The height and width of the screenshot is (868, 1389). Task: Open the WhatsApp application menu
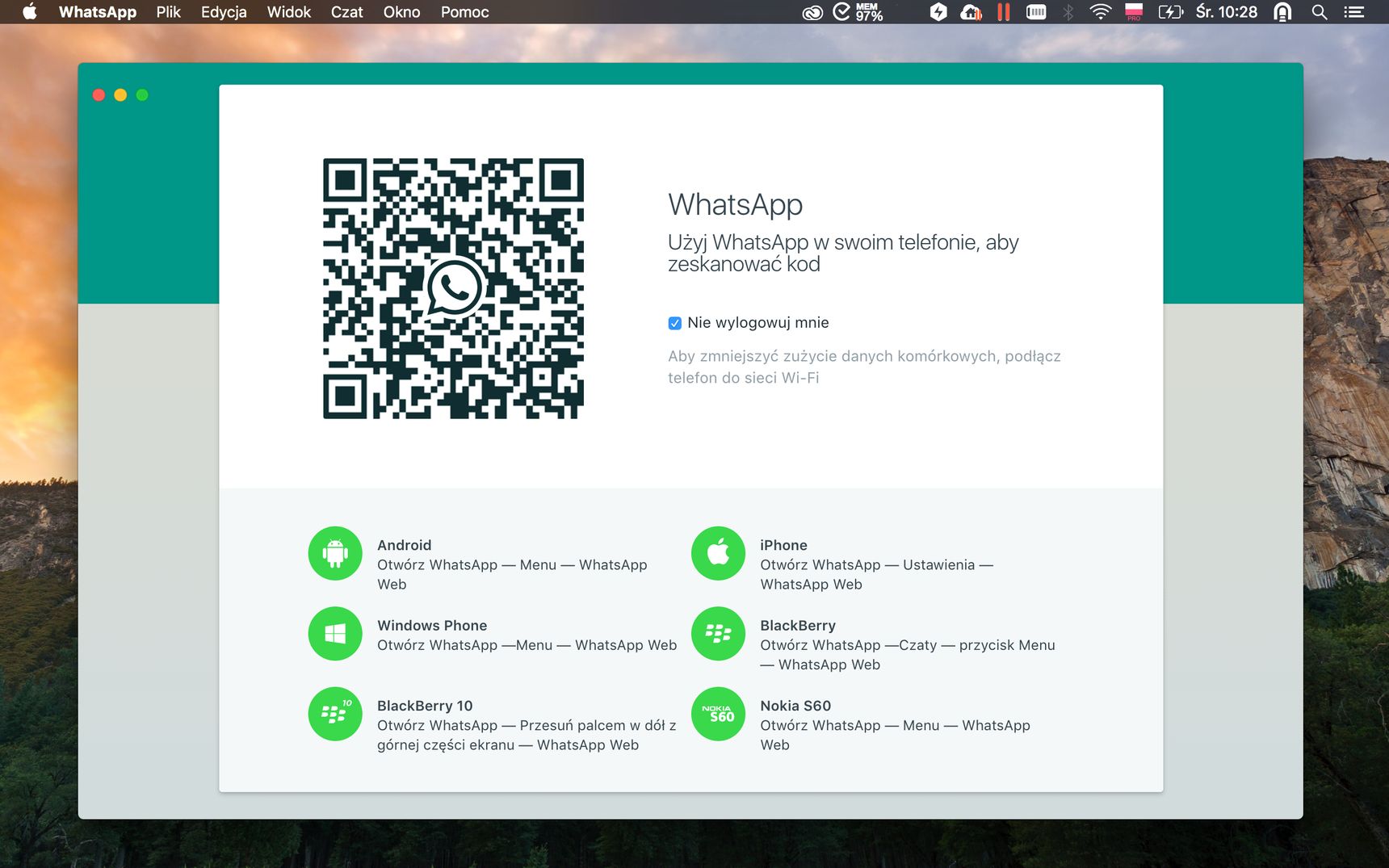click(98, 12)
